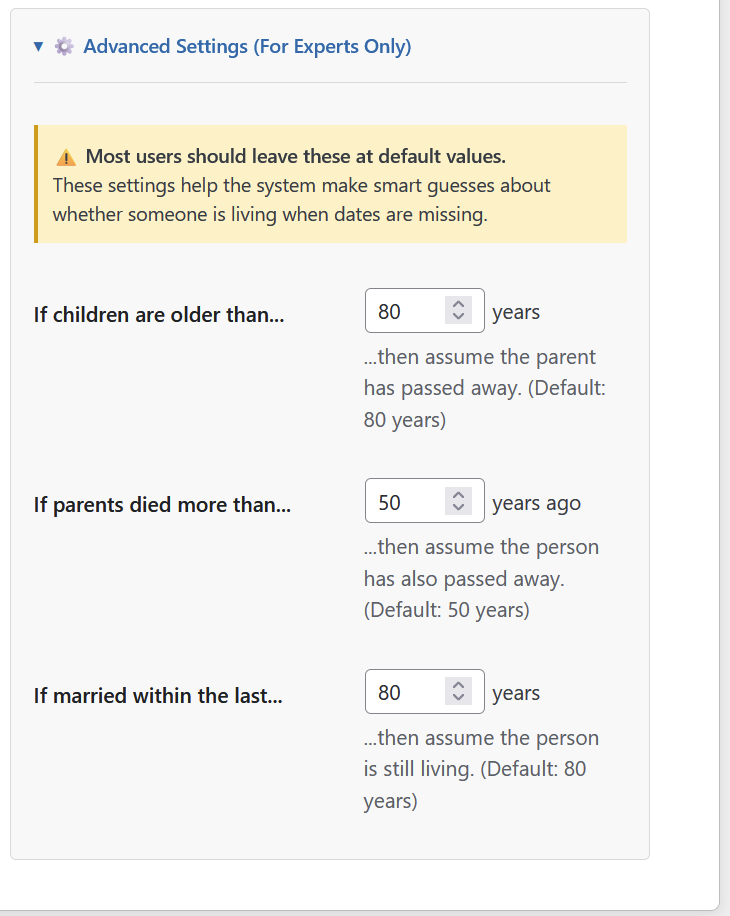Click the 'person has also passed away' hint

481,578
